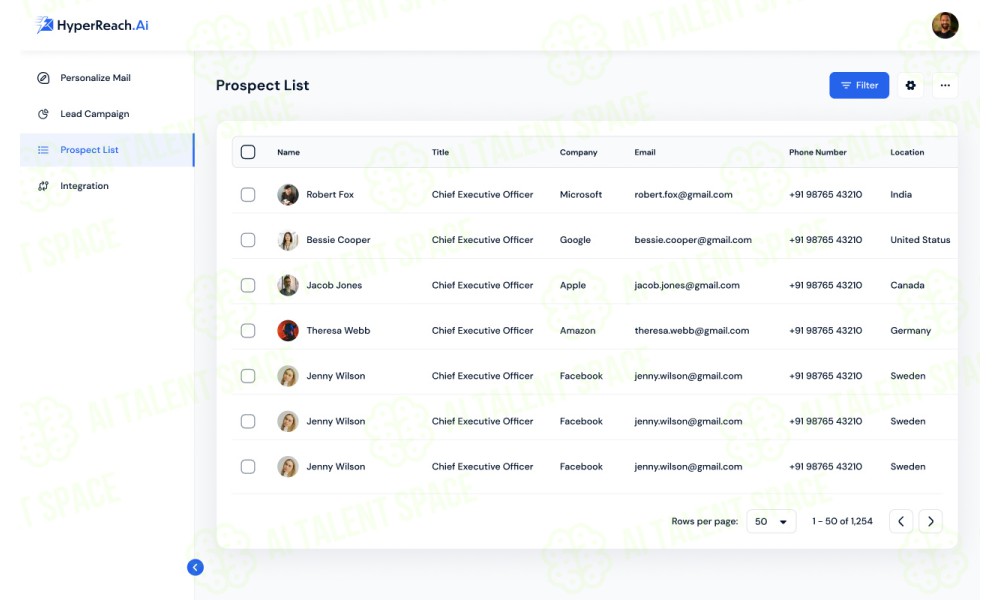Viewport: 1000px width, 600px height.
Task: Click Robert Fox's avatar
Action: click(288, 194)
